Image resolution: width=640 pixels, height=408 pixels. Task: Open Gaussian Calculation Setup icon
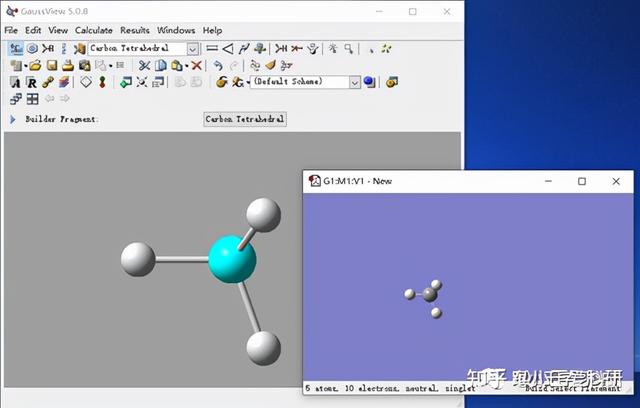point(221,82)
